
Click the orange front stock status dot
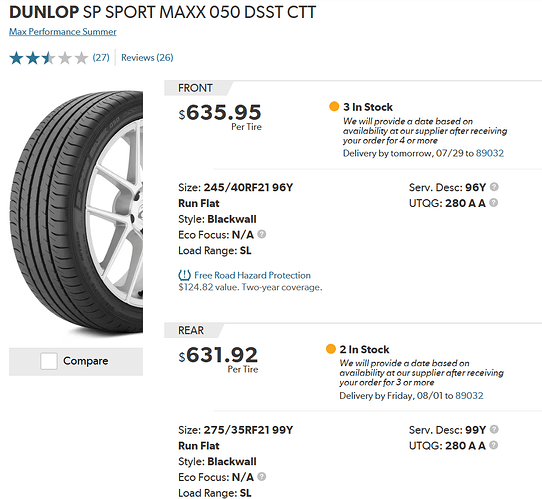click(334, 106)
